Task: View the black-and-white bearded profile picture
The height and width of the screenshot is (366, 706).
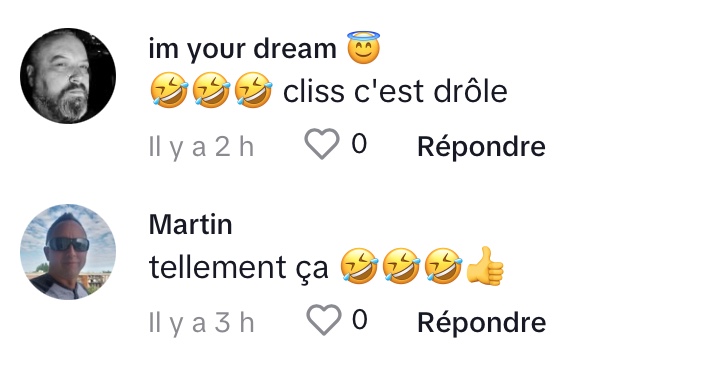Action: [68, 76]
